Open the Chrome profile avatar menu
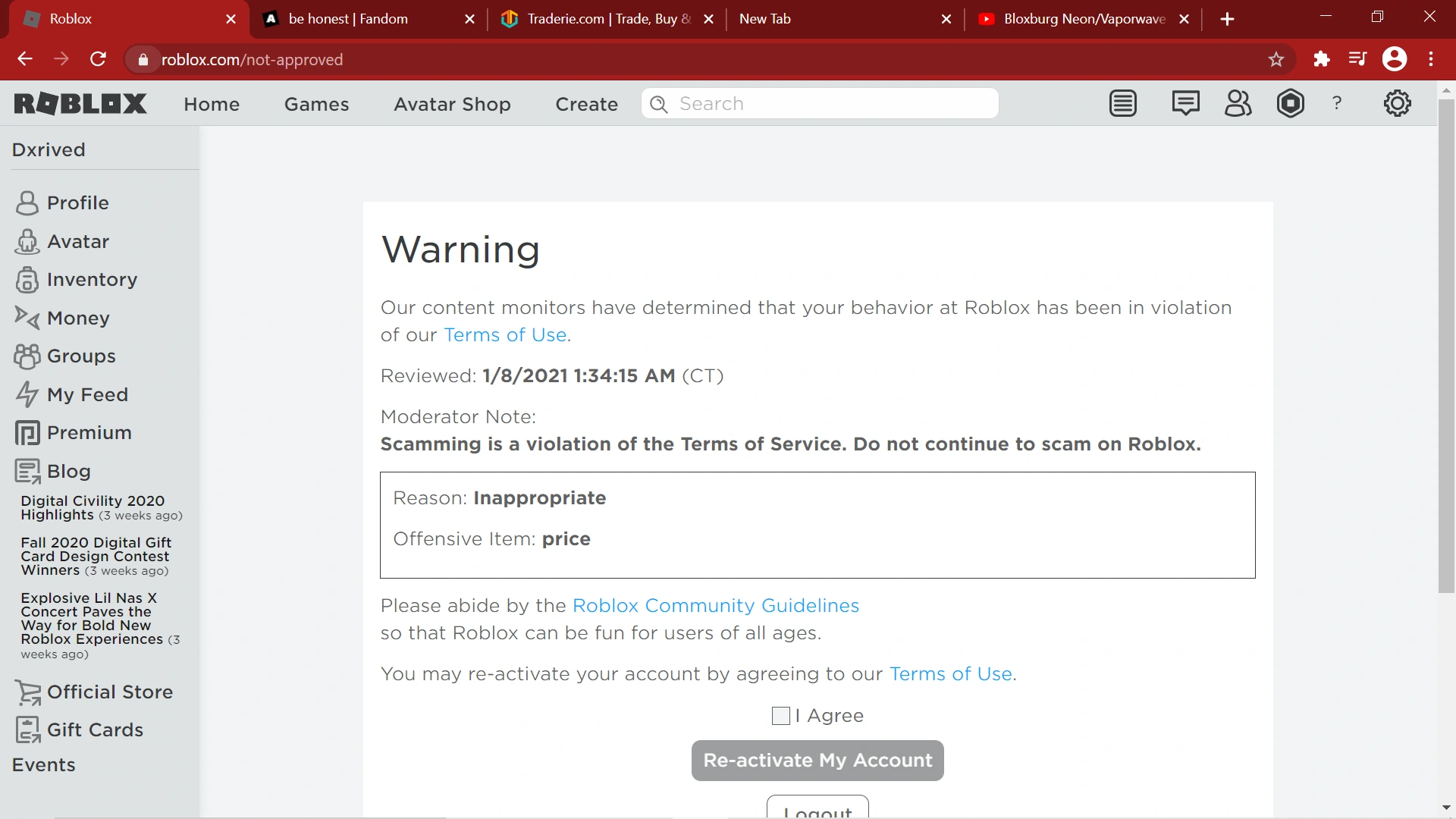This screenshot has height=819, width=1456. tap(1395, 59)
